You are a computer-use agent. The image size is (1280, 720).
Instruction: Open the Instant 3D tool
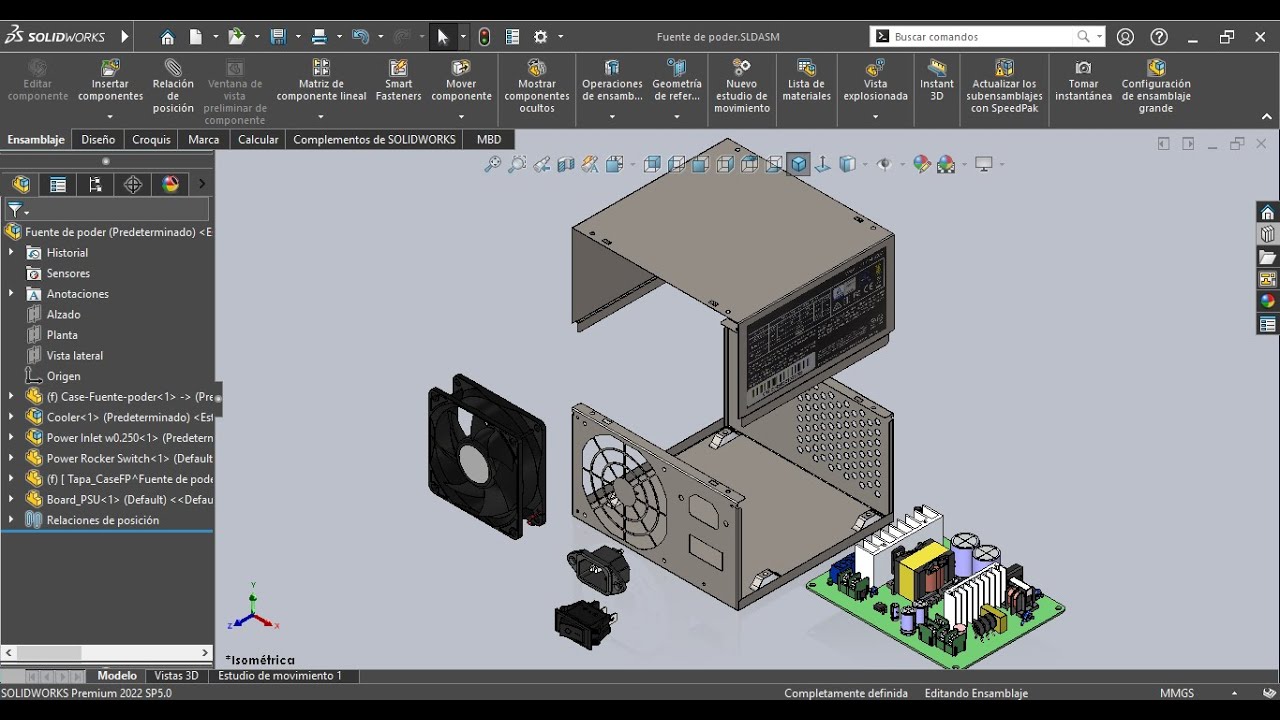click(936, 68)
